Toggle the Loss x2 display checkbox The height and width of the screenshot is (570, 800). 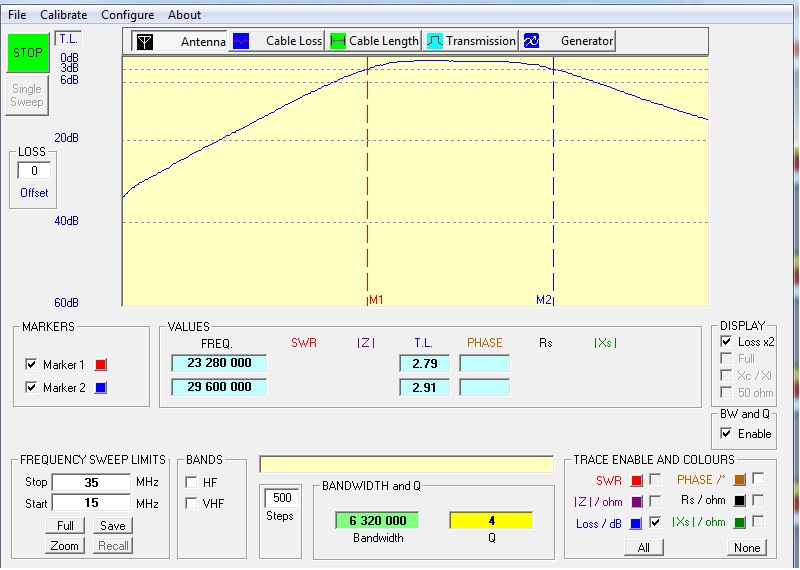726,342
